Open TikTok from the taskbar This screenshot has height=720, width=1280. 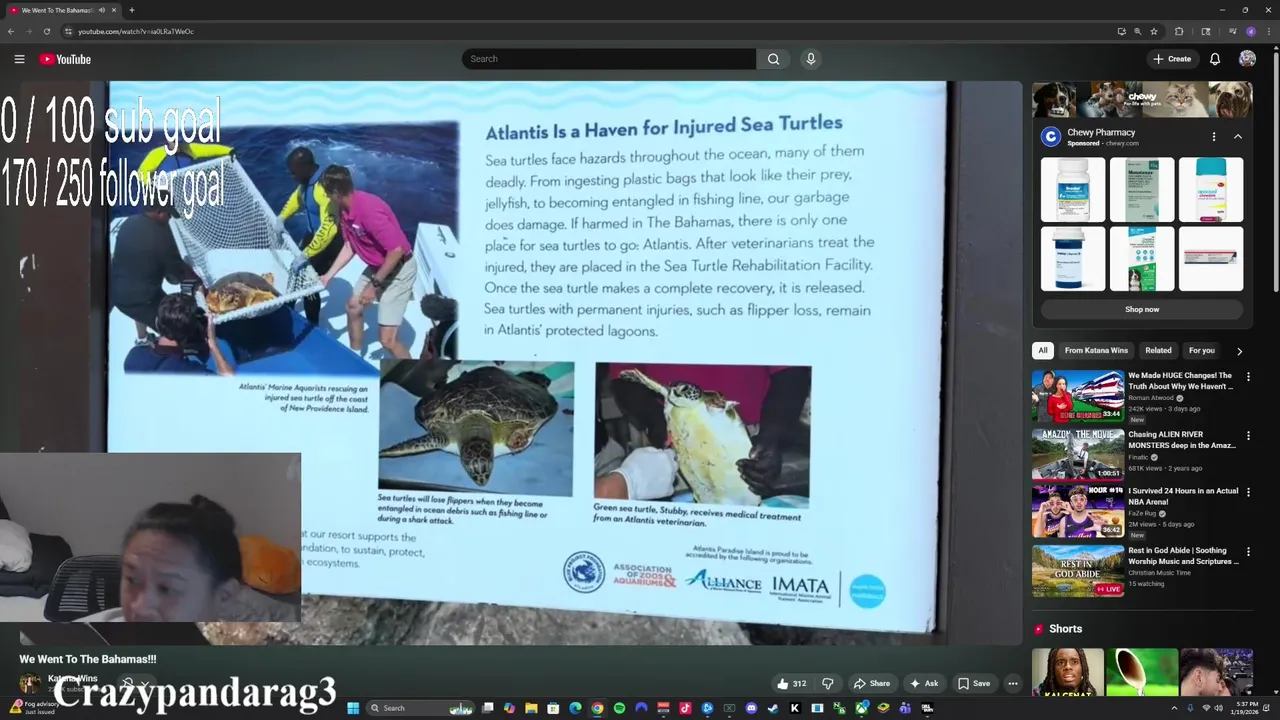click(685, 708)
